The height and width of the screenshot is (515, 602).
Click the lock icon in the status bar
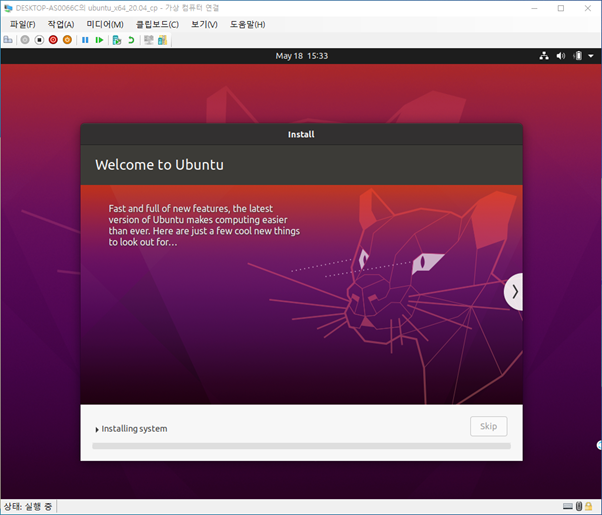click(589, 507)
